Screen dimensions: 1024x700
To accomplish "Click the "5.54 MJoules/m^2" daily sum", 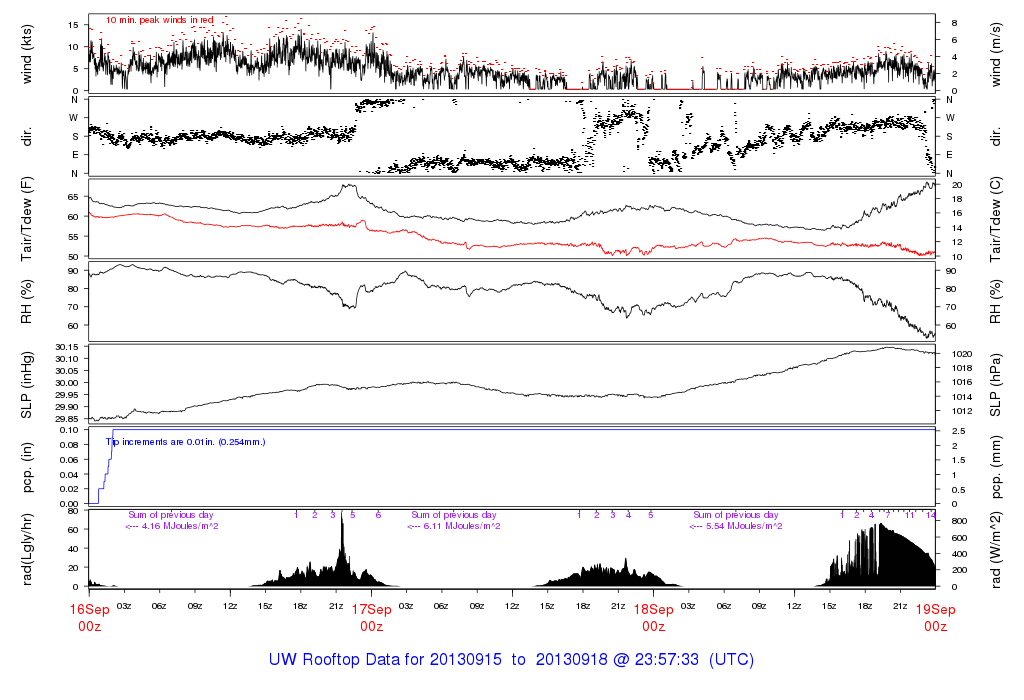I will click(744, 526).
